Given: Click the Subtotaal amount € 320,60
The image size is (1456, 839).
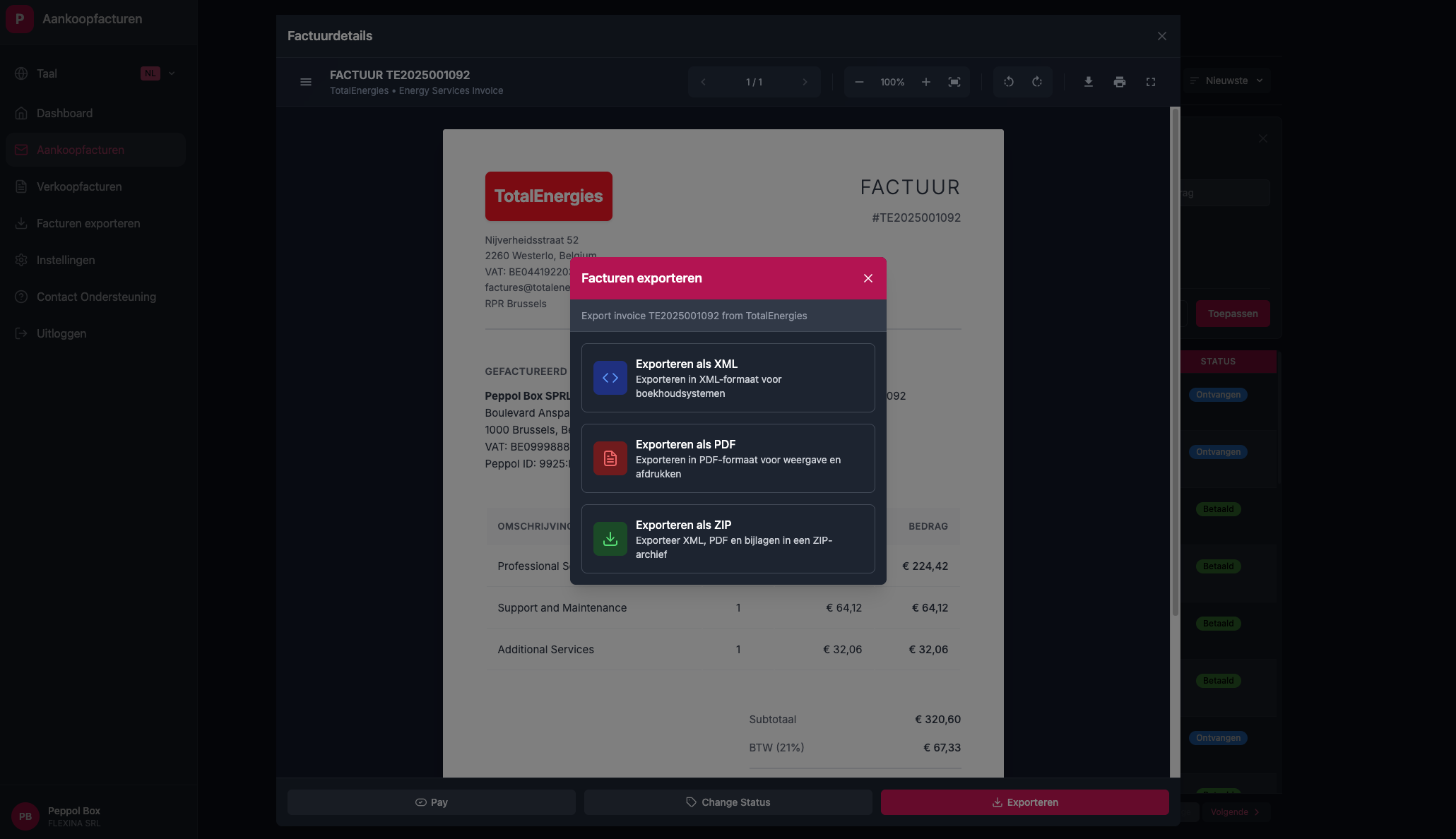Looking at the screenshot, I should [937, 720].
